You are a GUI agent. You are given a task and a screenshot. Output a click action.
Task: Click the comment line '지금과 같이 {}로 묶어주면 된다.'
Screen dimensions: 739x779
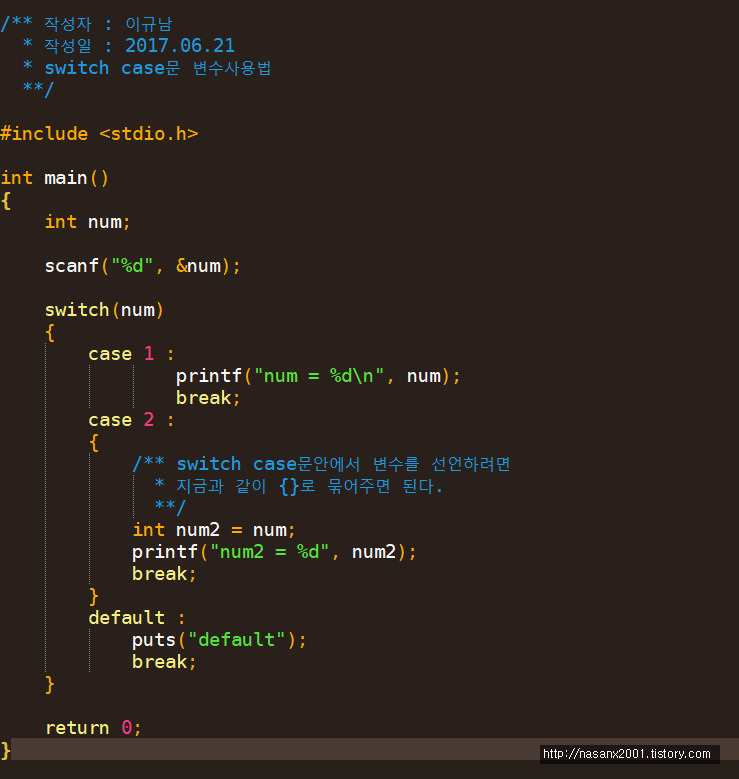[309, 486]
